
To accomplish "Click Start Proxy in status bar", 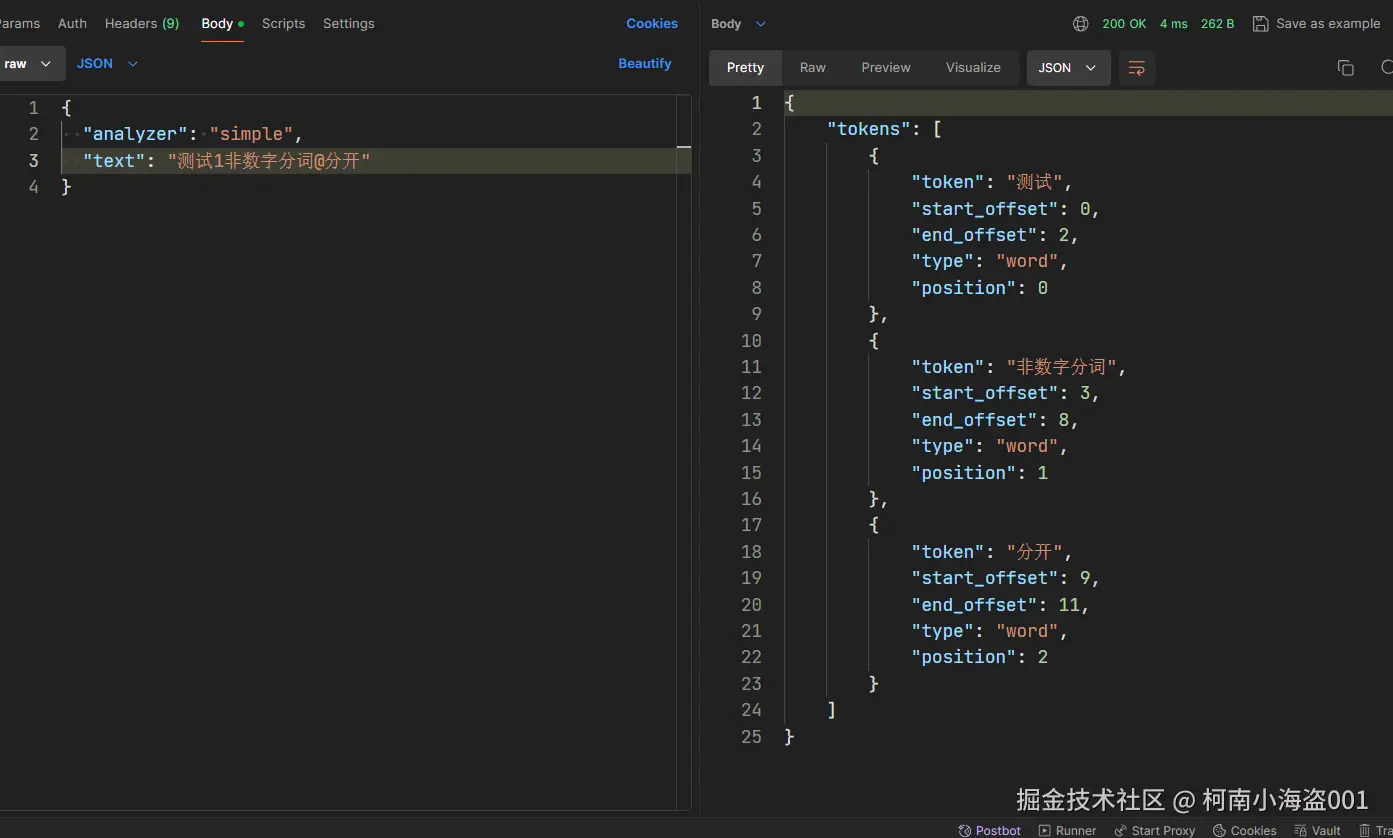I will [1155, 830].
